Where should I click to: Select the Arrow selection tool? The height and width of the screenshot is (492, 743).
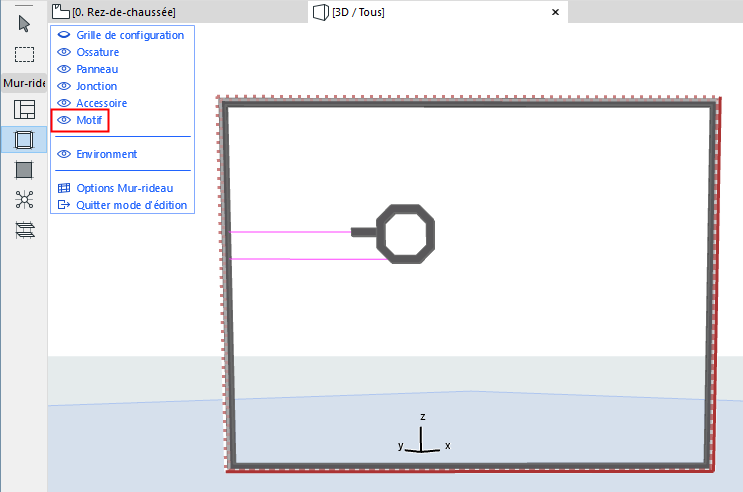tap(24, 24)
